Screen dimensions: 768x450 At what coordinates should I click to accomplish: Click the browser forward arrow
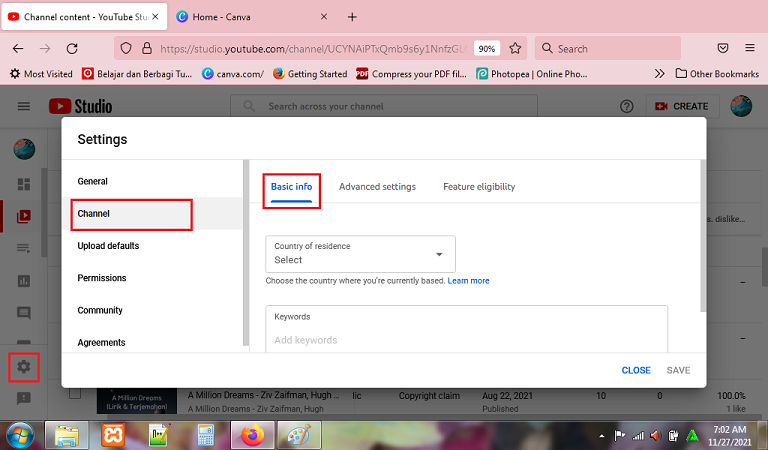point(45,48)
